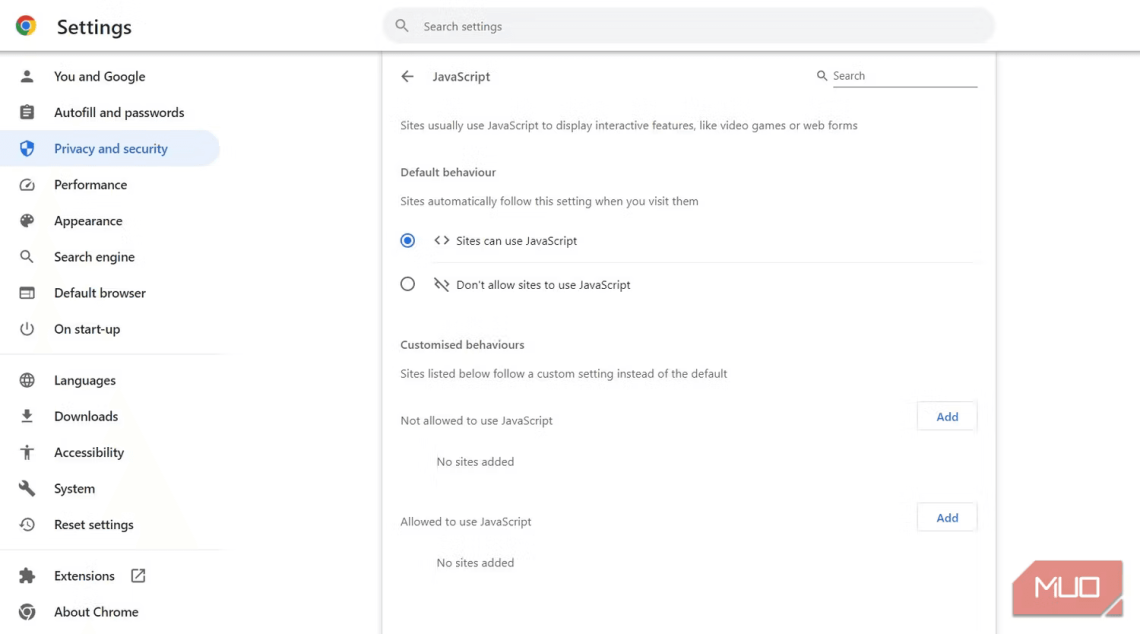This screenshot has width=1140, height=634.
Task: Click the About Chrome logo icon
Action: (27, 612)
